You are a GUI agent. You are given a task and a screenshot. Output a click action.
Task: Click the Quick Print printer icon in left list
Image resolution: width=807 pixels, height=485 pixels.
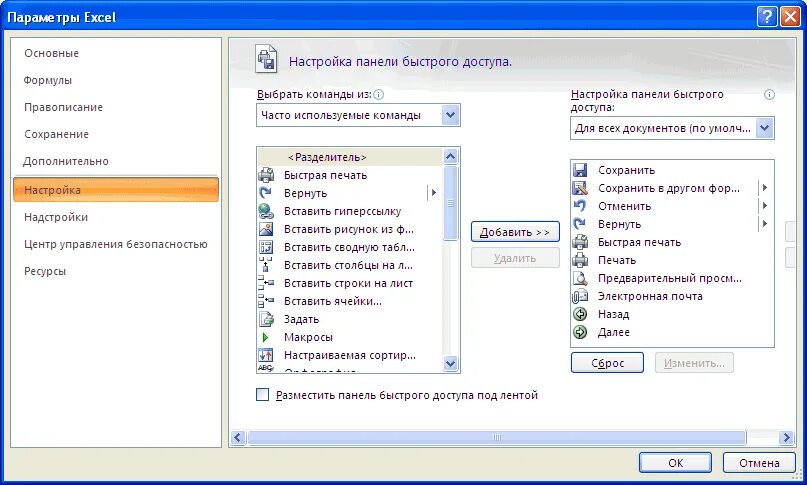point(266,175)
